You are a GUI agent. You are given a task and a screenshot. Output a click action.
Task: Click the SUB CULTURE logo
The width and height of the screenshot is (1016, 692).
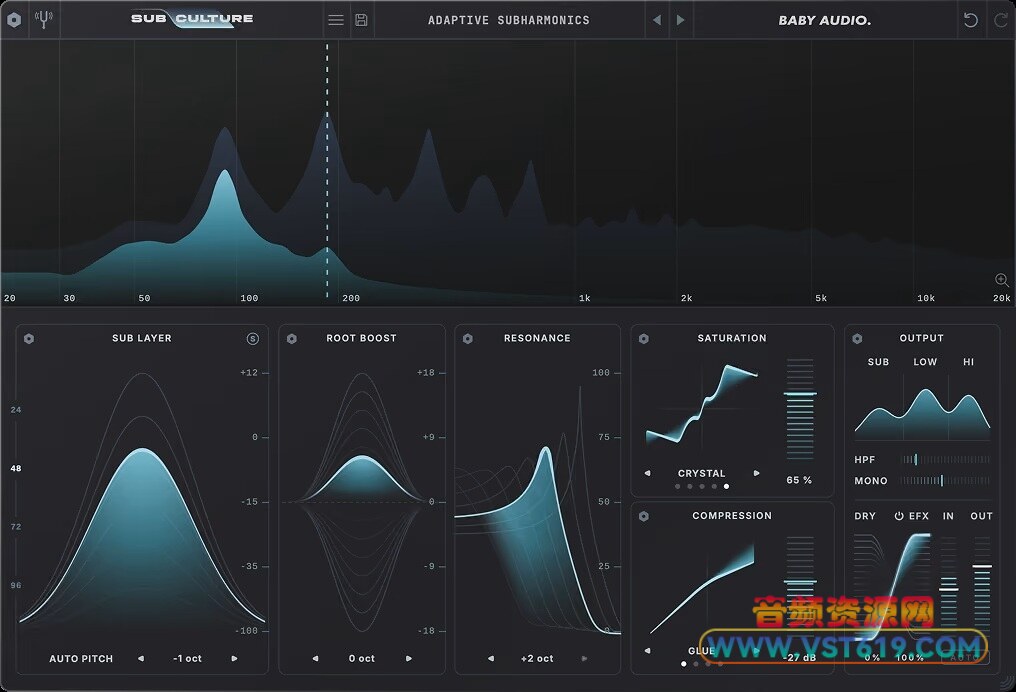pyautogui.click(x=192, y=19)
